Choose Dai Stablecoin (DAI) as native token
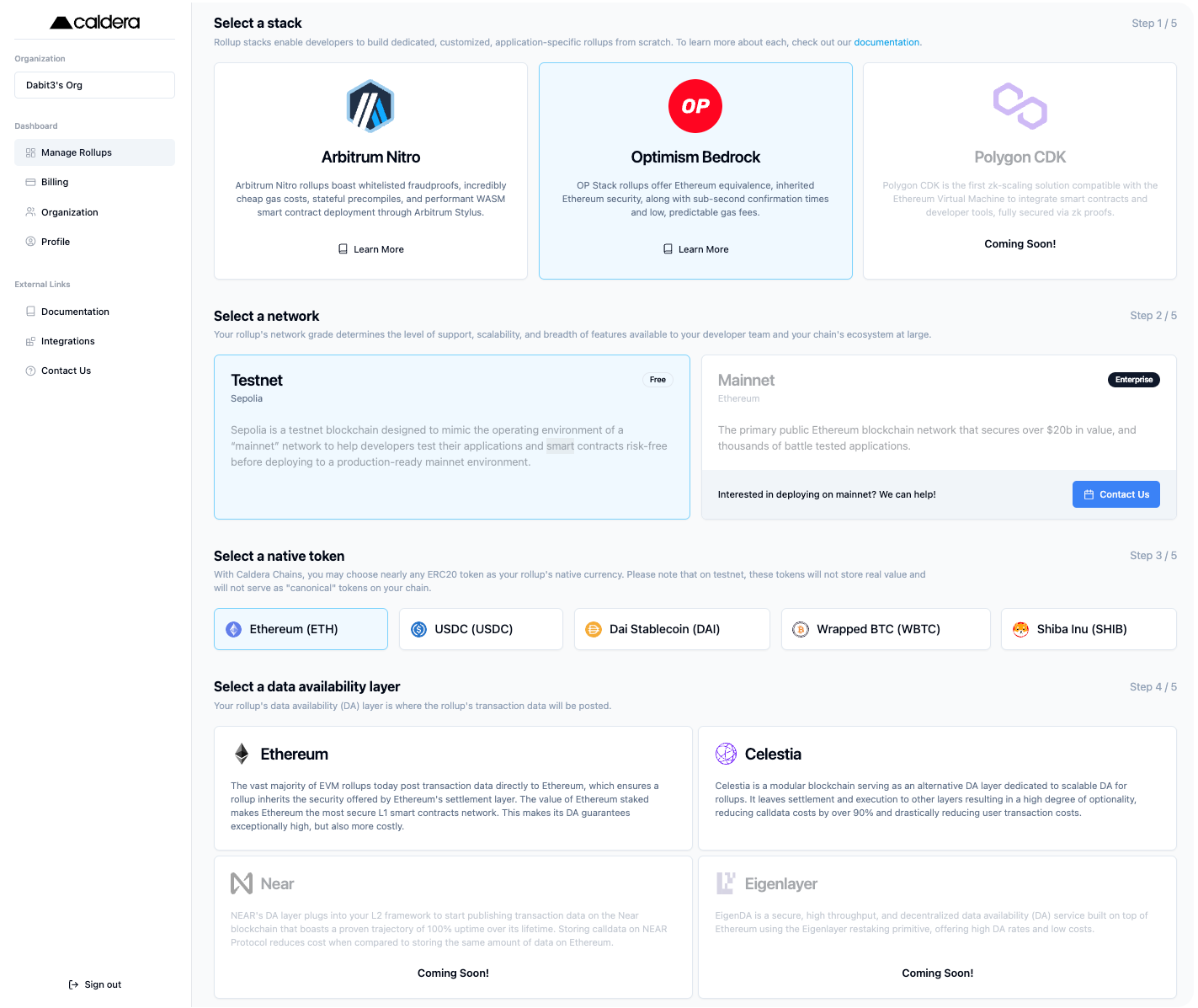 tap(672, 629)
